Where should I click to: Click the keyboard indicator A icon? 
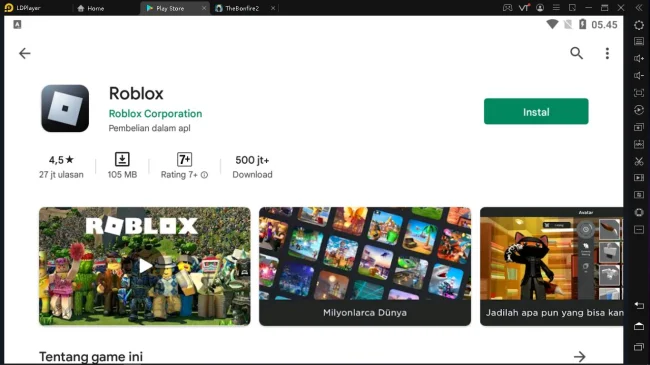(17, 24)
